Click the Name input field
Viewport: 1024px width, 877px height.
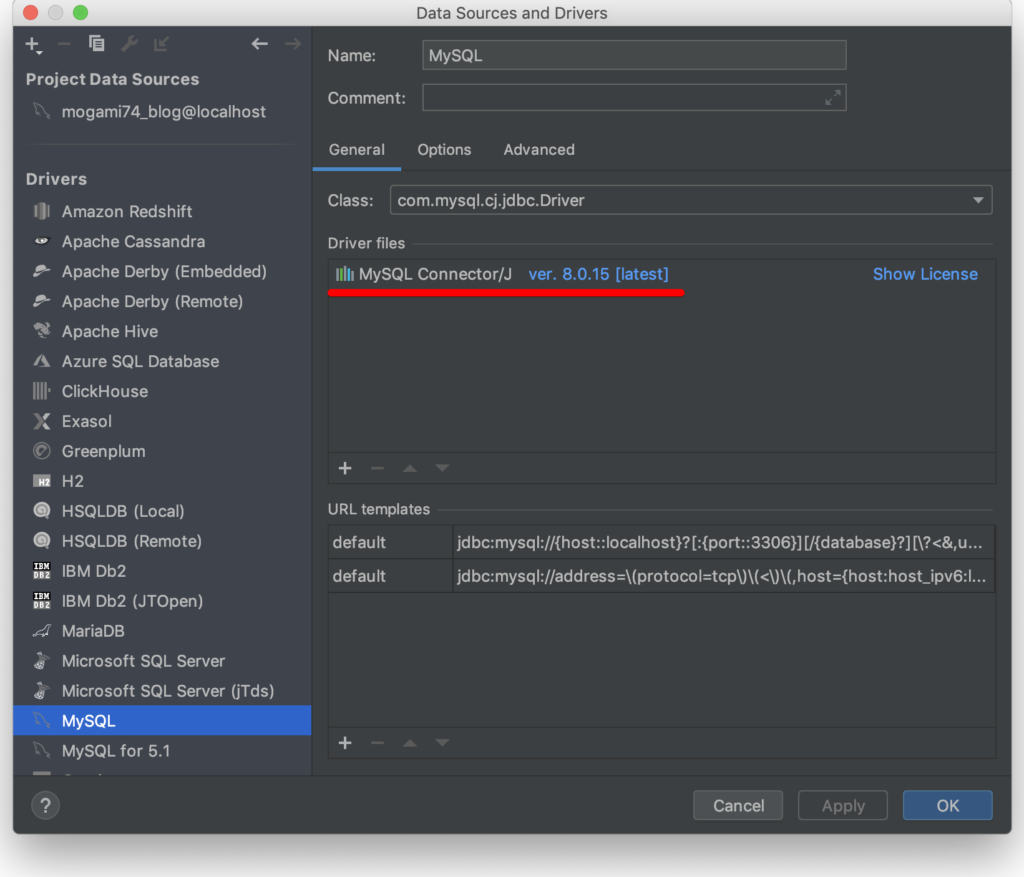coord(634,56)
